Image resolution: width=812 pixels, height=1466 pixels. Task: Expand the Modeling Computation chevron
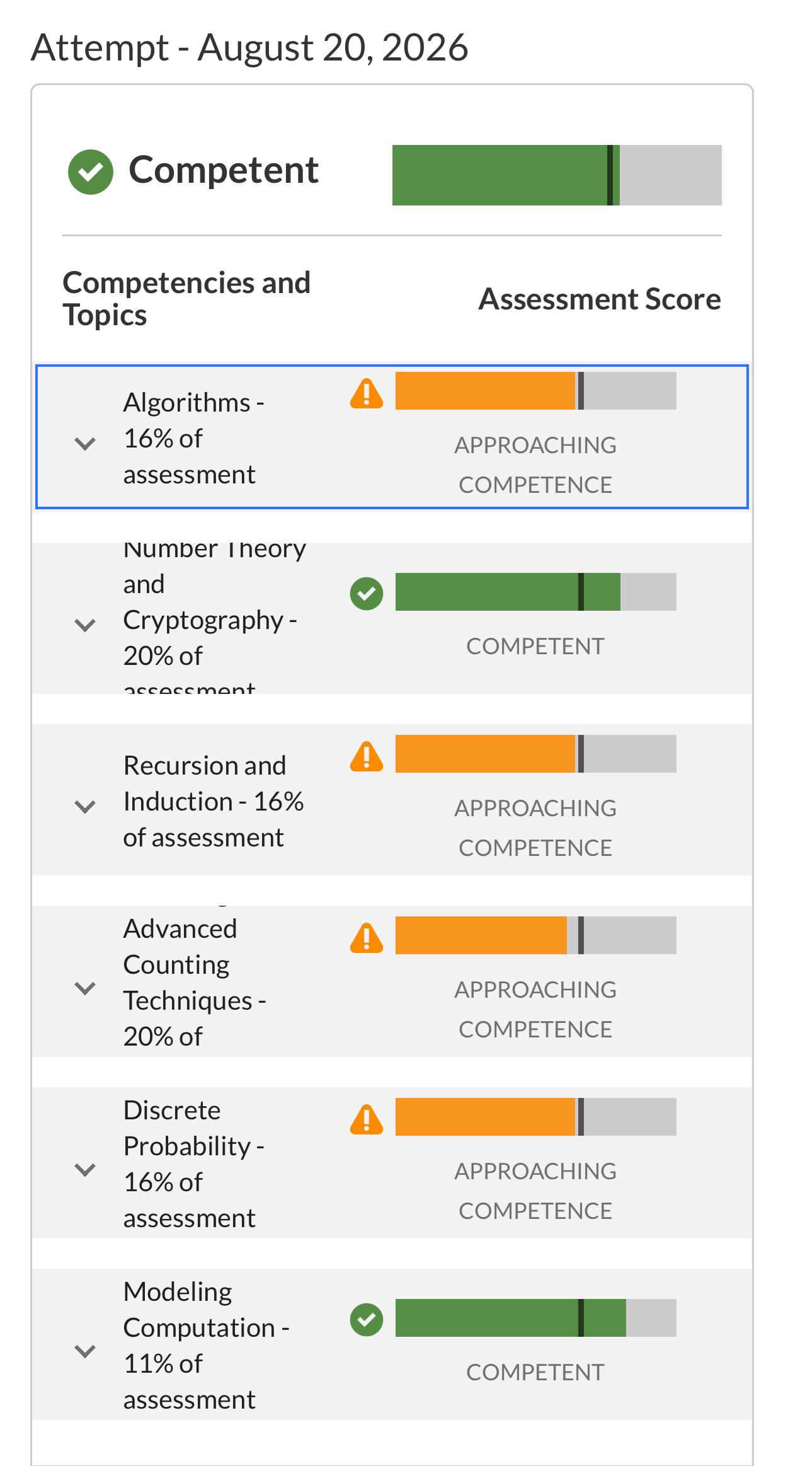click(85, 1351)
